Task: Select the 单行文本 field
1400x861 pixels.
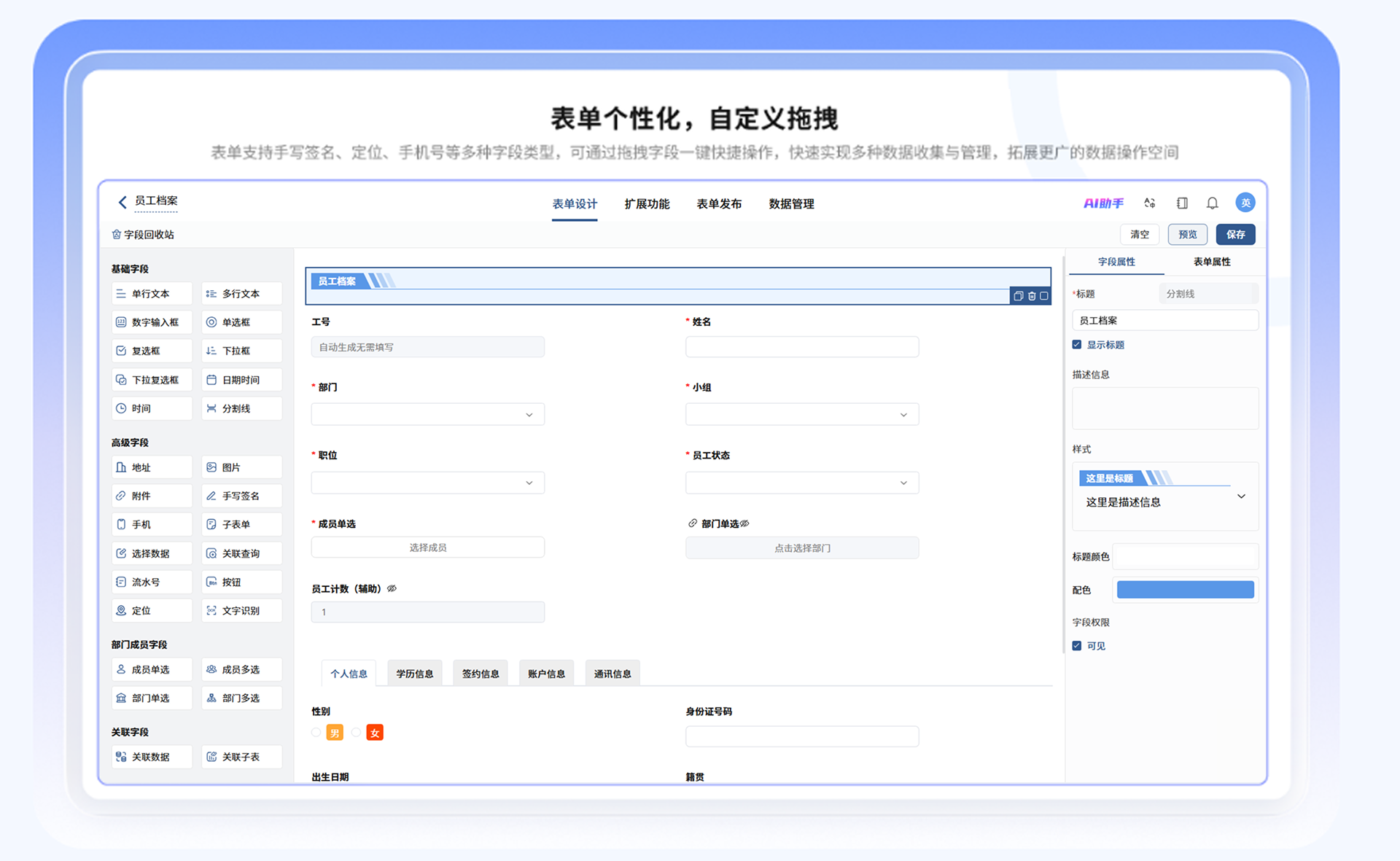Action: point(152,294)
